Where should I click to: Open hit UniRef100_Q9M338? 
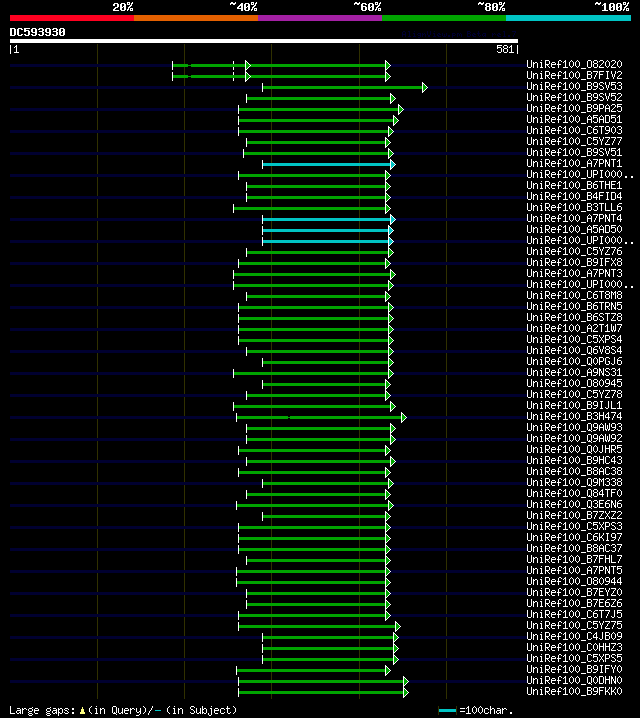(574, 482)
